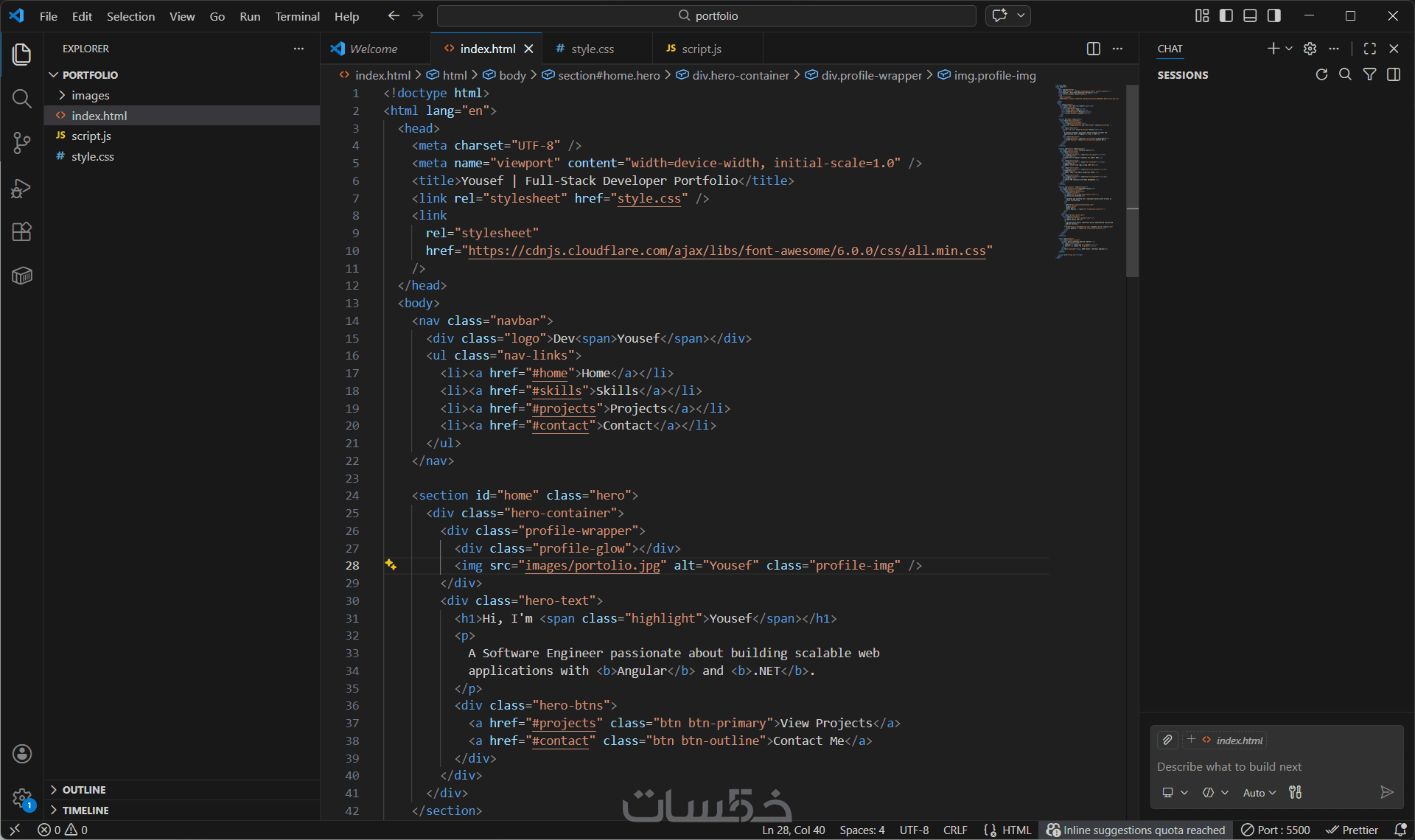Toggle the primary side bar layout button
Screen dimensions: 1415x840
point(1226,15)
